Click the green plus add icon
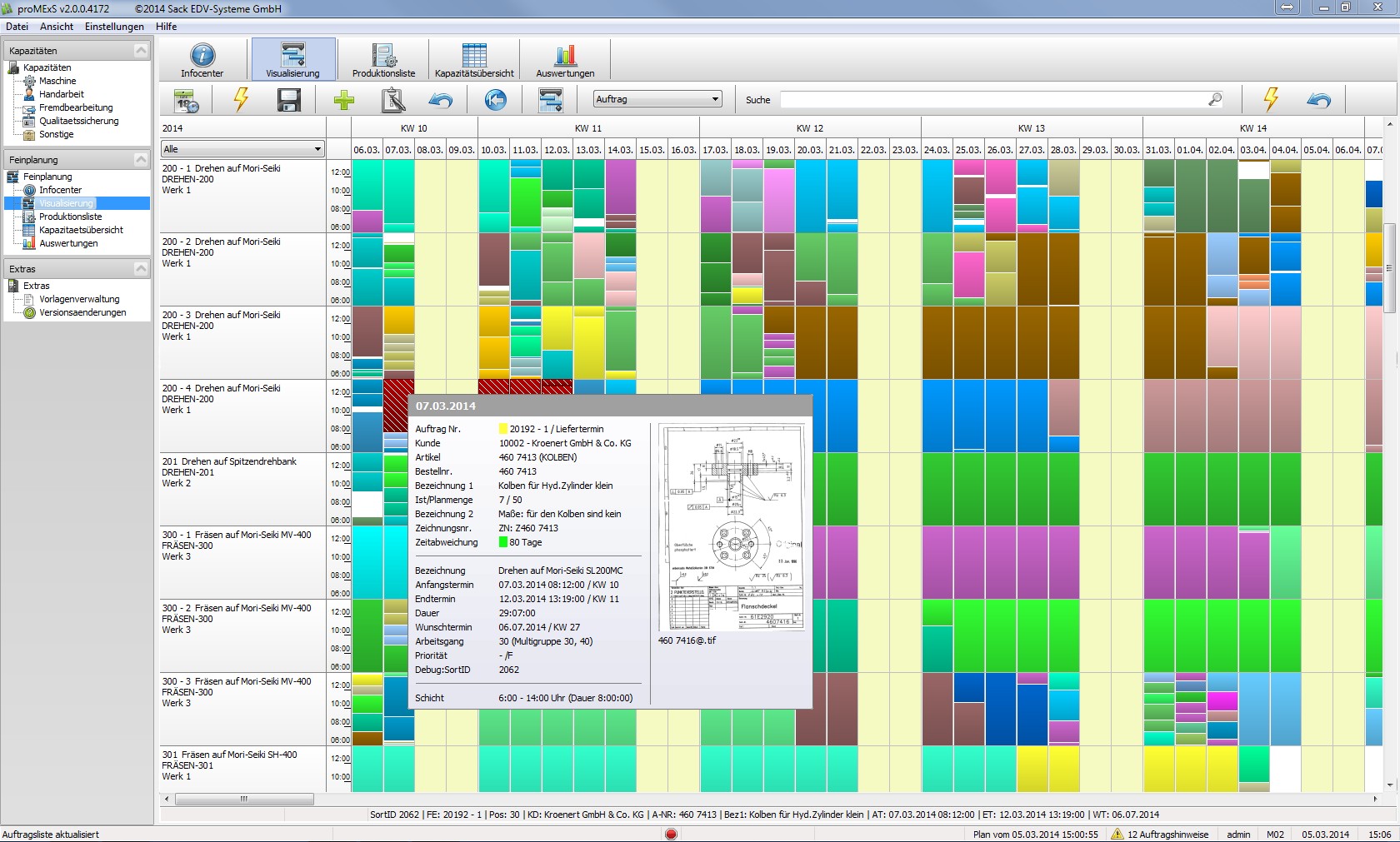Image resolution: width=1400 pixels, height=842 pixels. tap(343, 100)
